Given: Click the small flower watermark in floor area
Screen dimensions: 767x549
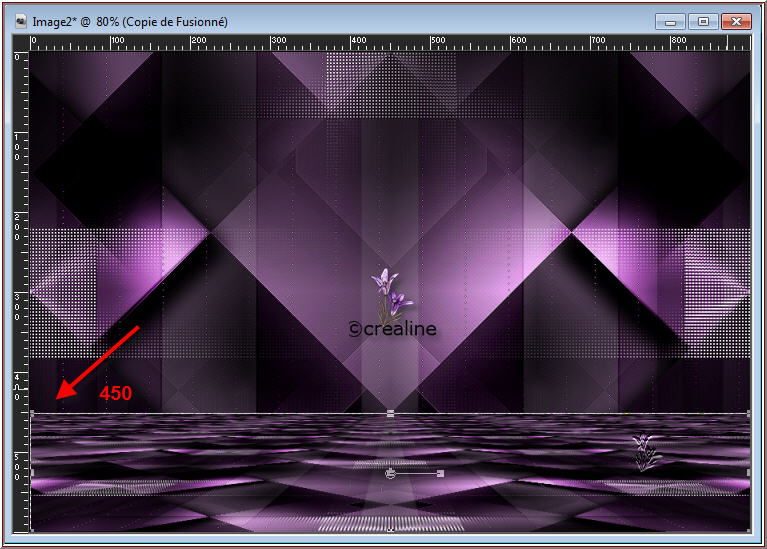Looking at the screenshot, I should 646,452.
